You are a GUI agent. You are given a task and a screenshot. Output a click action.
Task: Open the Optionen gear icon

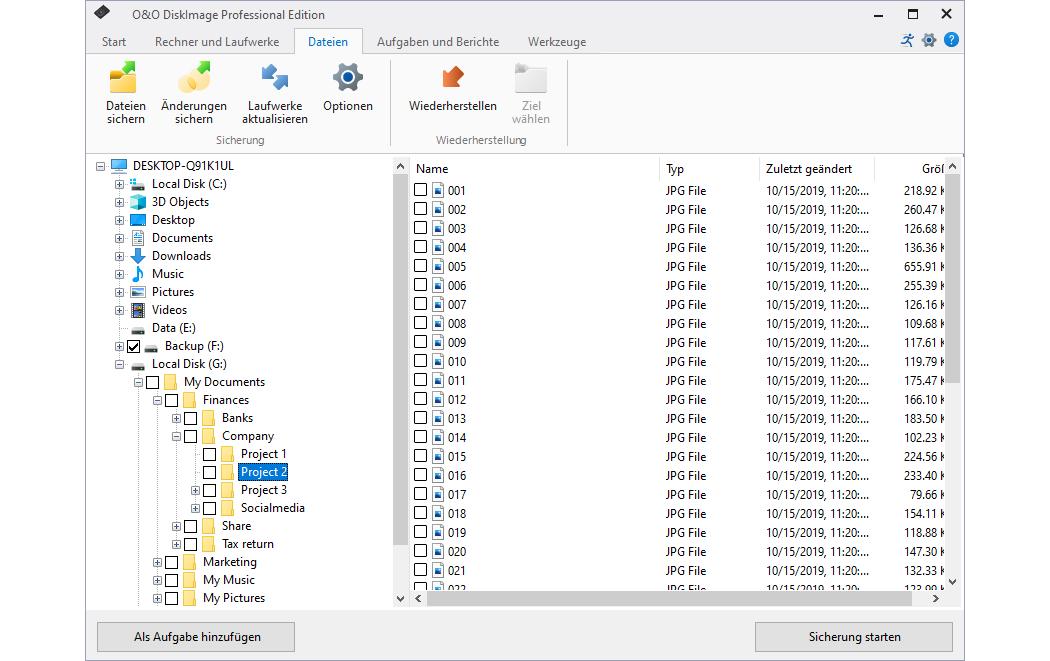click(348, 78)
